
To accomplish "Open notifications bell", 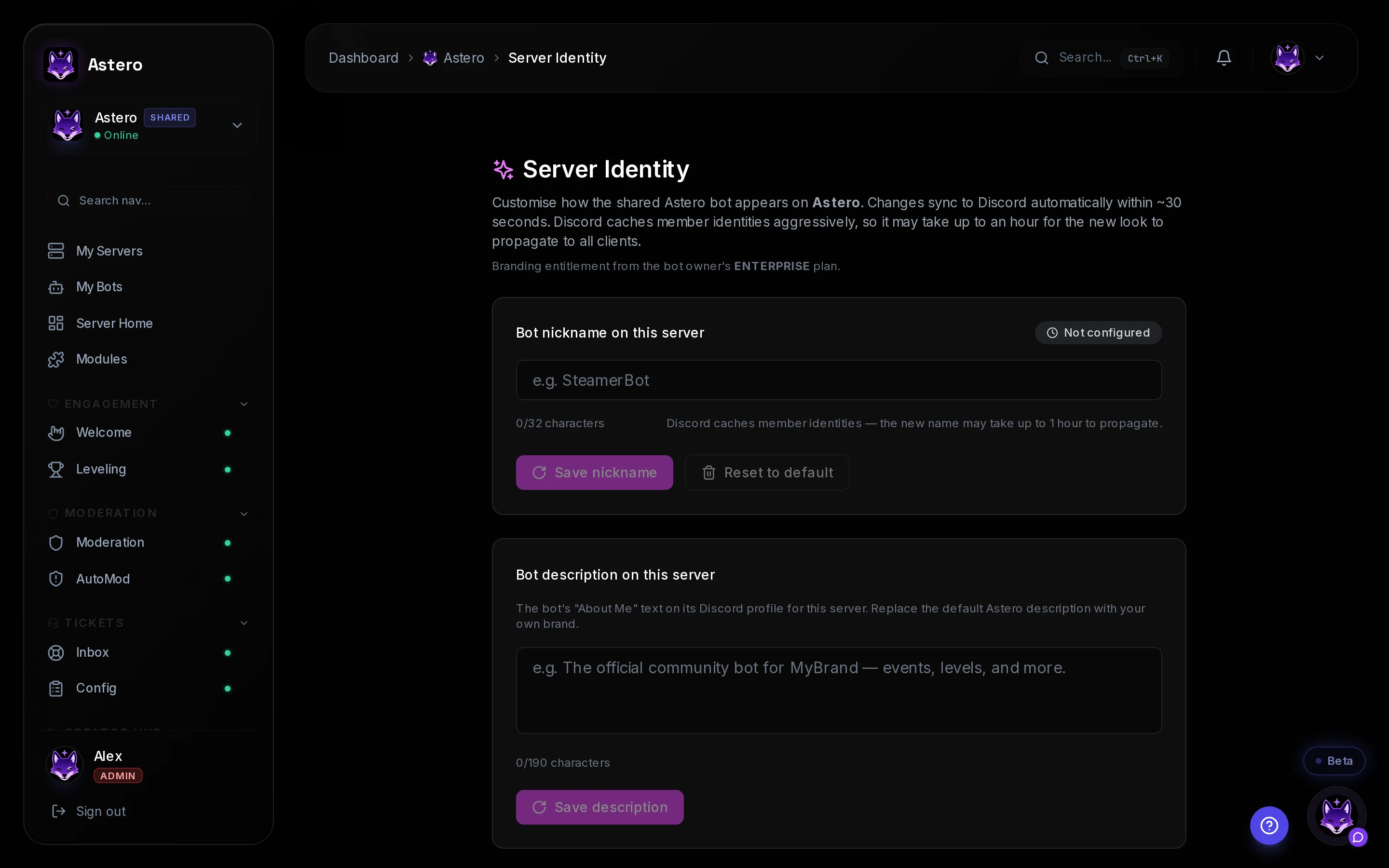I will coord(1224,57).
